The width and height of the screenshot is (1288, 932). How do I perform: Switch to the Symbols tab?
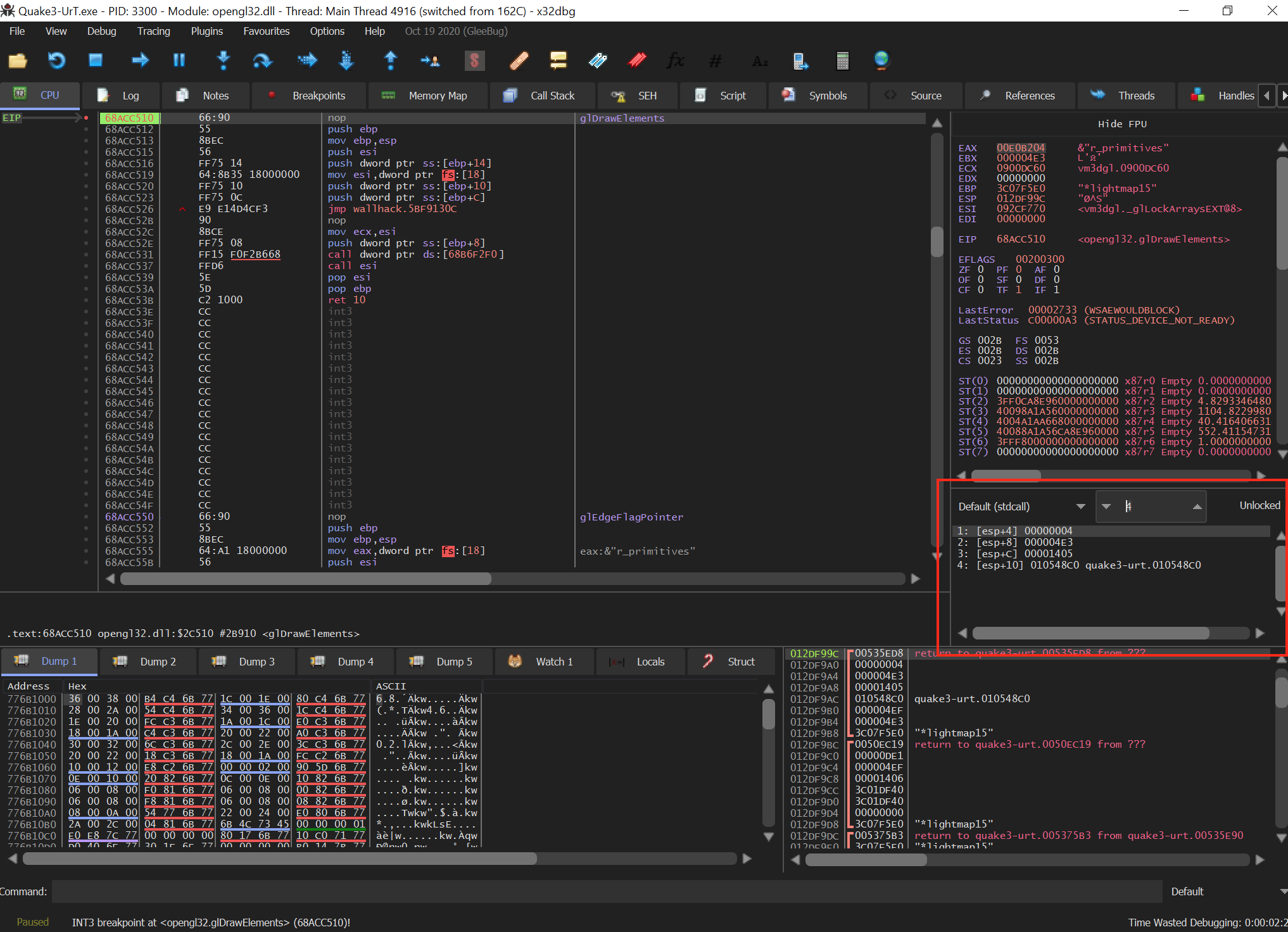817,96
